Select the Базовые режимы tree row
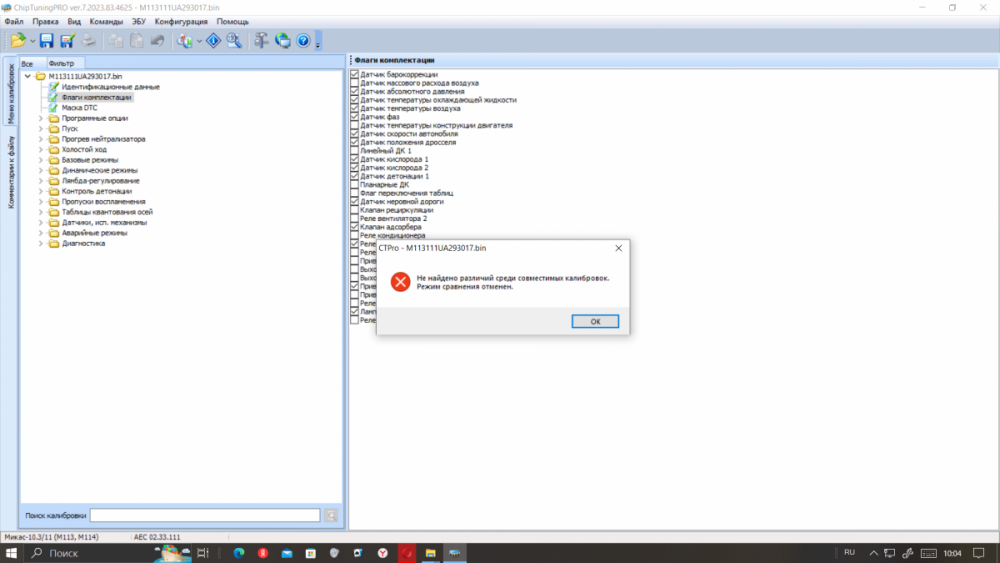 point(90,160)
